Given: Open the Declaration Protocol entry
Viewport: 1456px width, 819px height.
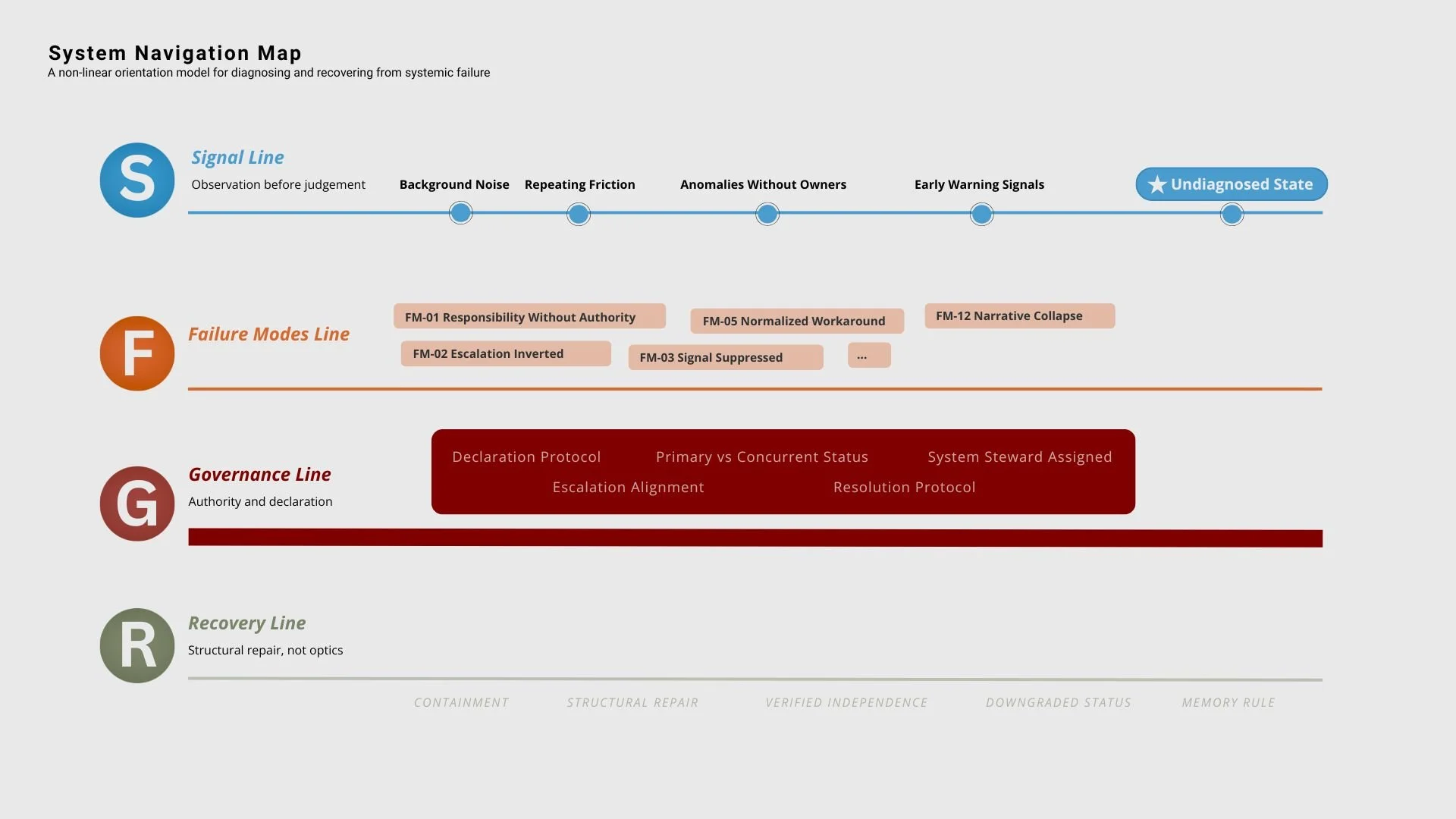Looking at the screenshot, I should coord(526,457).
